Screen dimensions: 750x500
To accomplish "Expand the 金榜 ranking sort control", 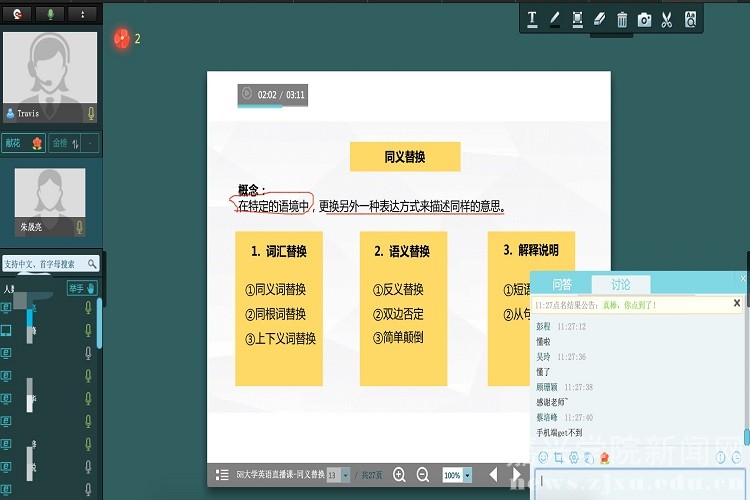I will [75, 143].
